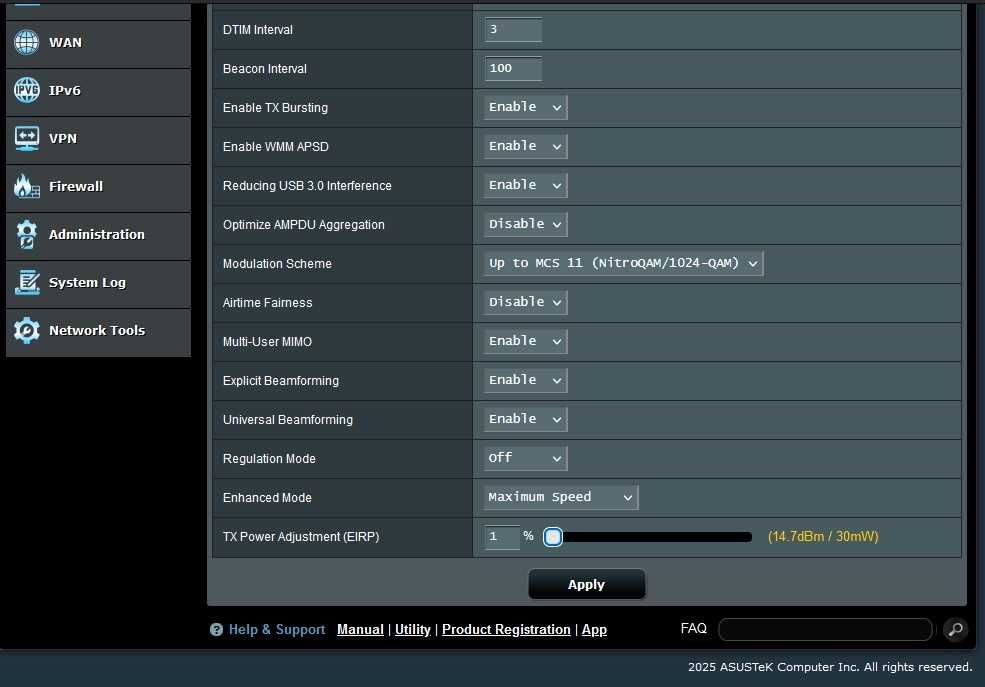
Task: View the System Log page
Action: coord(98,283)
